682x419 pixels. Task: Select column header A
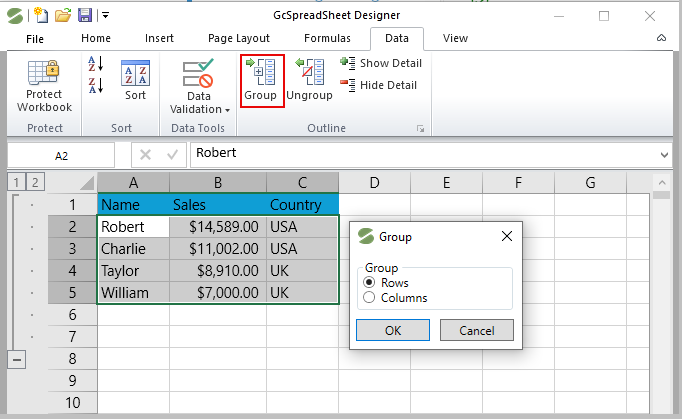point(134,183)
